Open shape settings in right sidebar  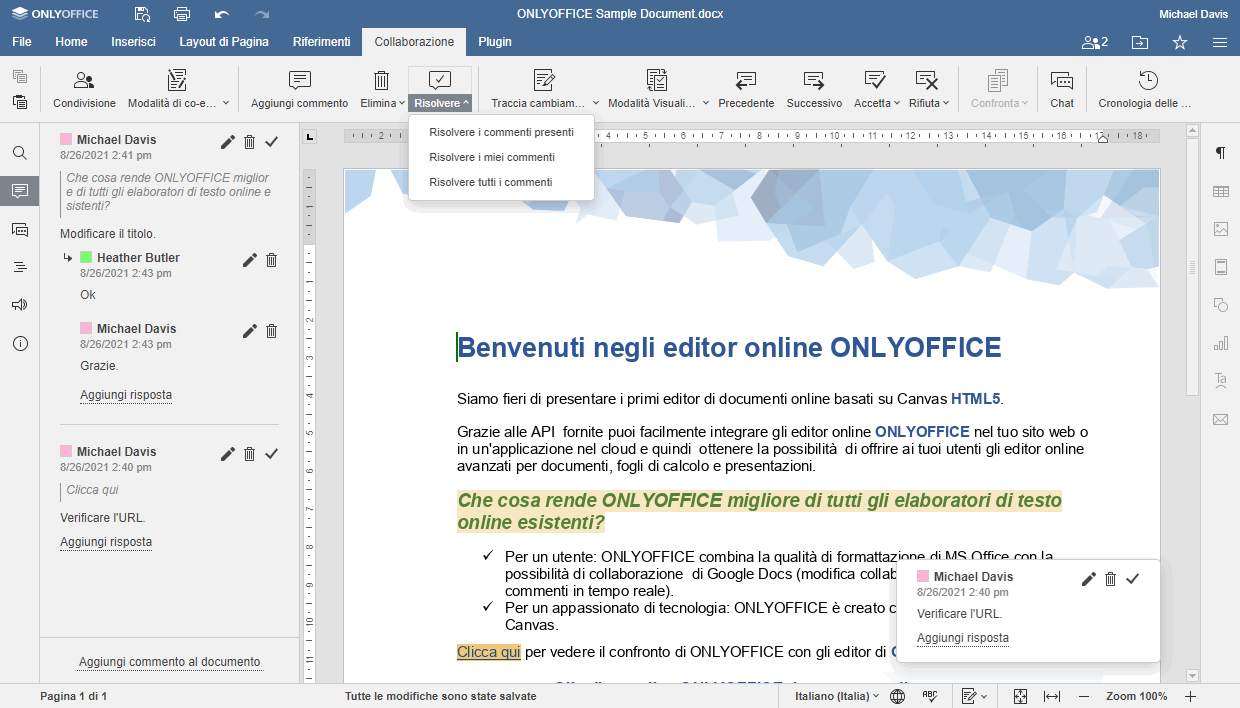tap(1220, 305)
